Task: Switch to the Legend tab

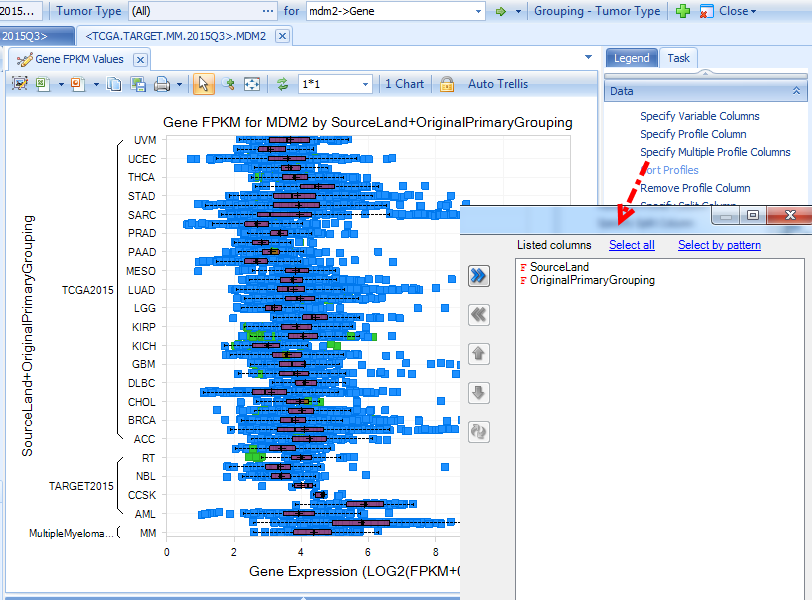Action: [x=631, y=58]
